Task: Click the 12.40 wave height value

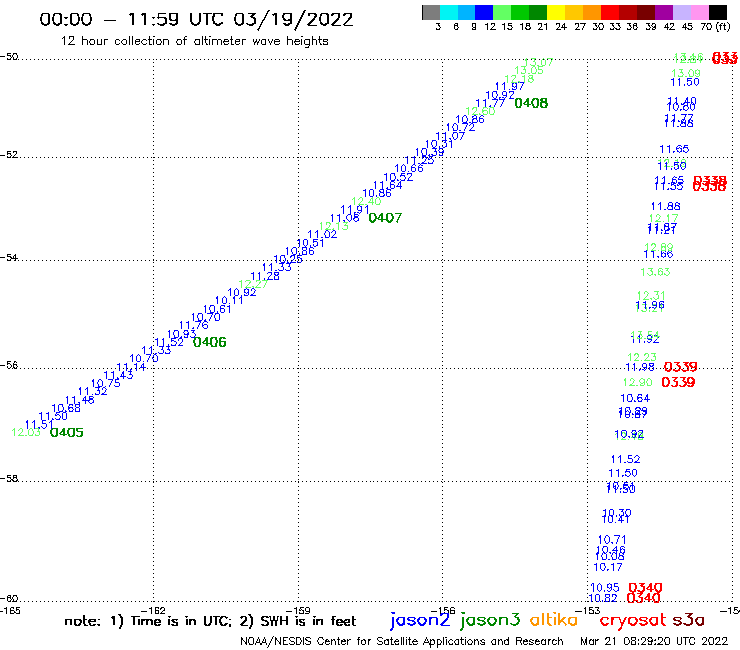Action: pos(366,202)
